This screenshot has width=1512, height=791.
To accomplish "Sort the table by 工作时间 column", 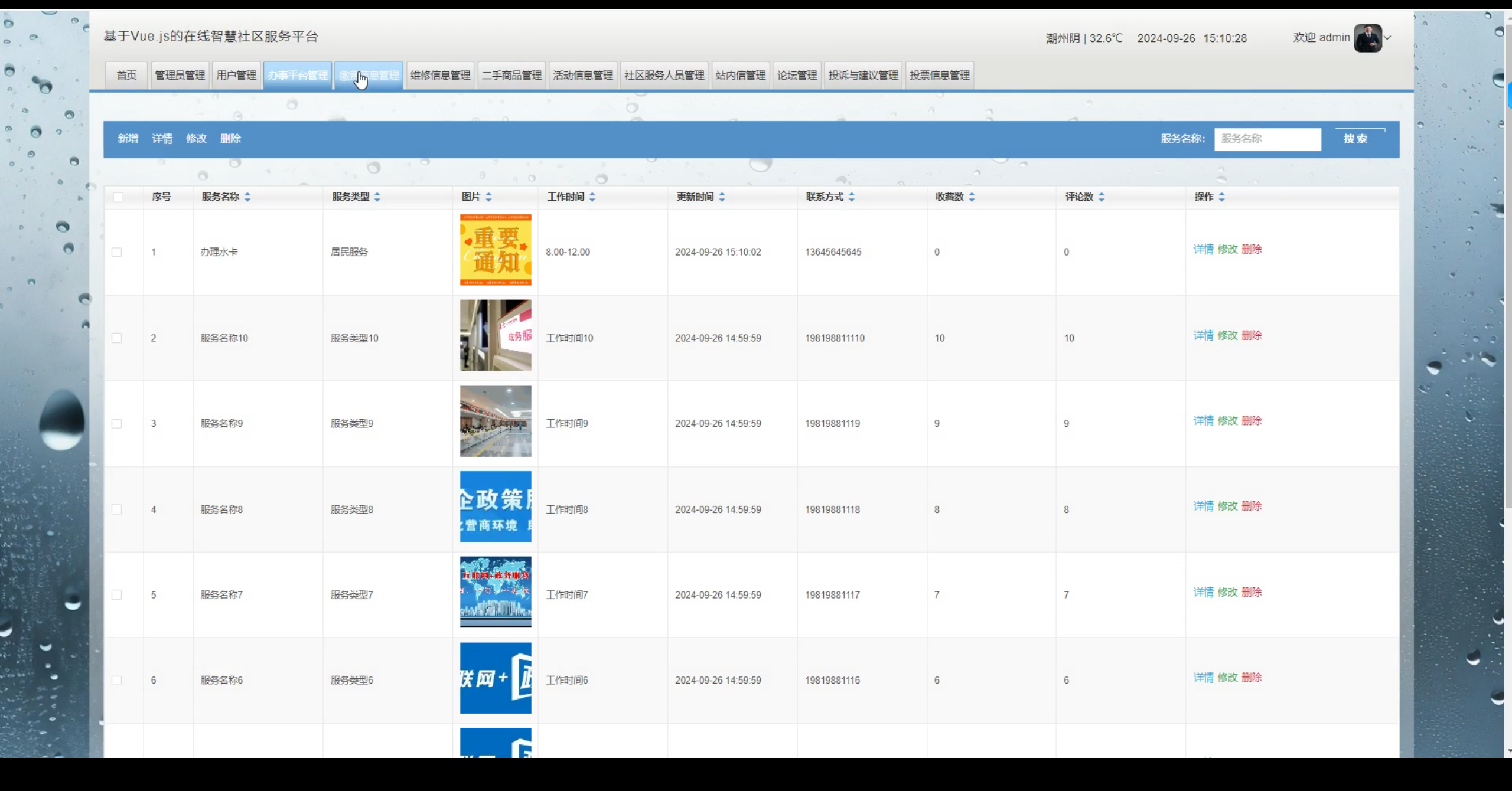I will point(592,197).
